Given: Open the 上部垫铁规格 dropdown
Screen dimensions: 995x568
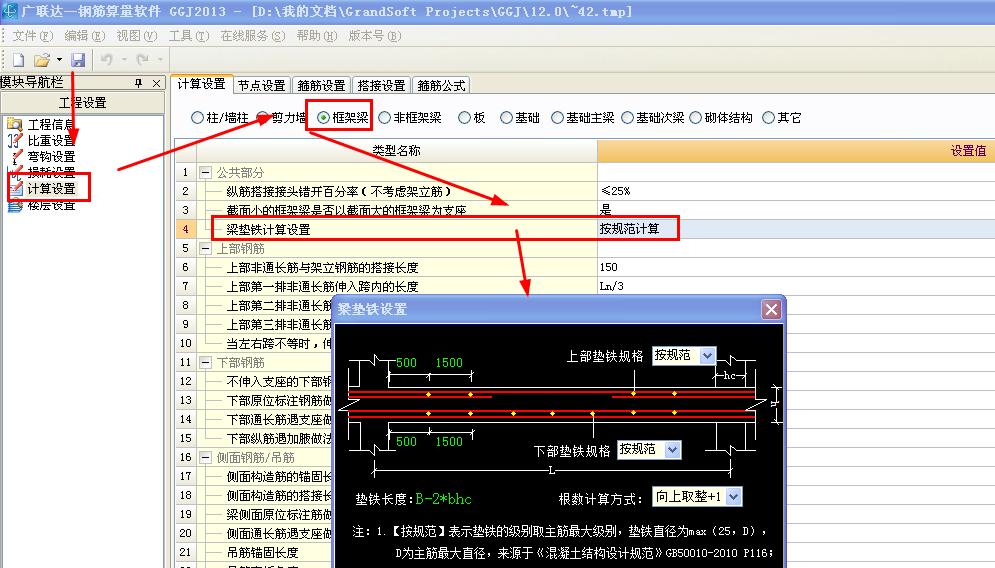Looking at the screenshot, I should point(708,355).
